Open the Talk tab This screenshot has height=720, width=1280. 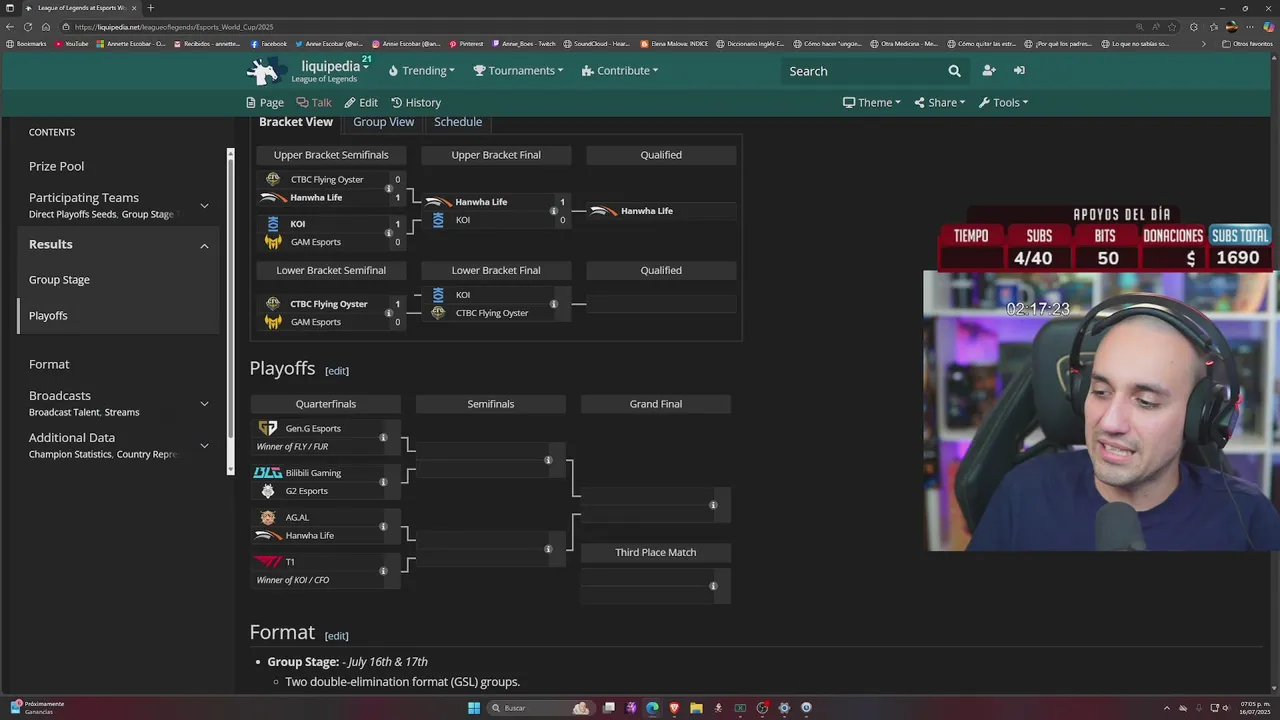pos(314,102)
